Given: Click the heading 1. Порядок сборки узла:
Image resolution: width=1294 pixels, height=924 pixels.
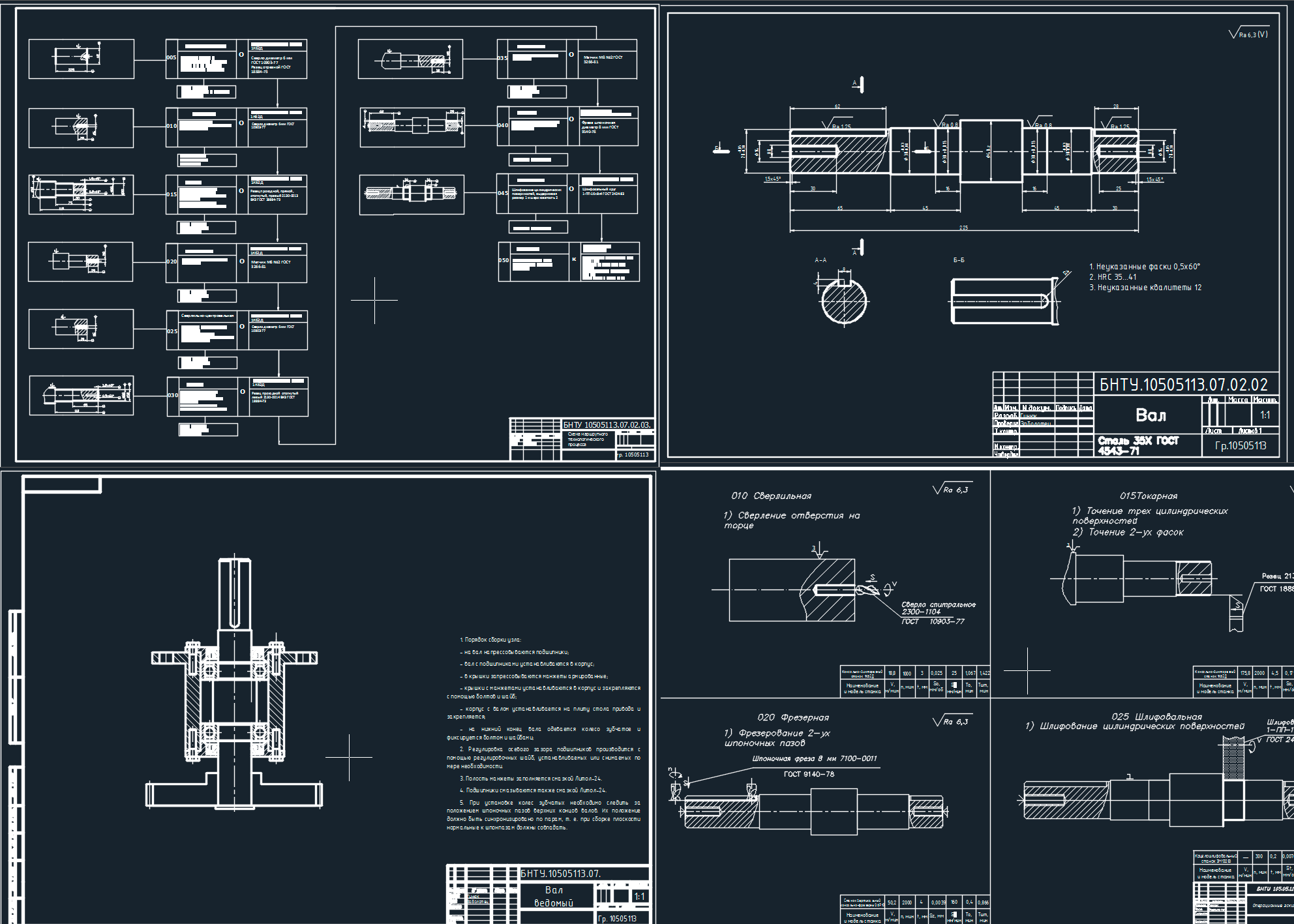Looking at the screenshot, I should click(490, 640).
